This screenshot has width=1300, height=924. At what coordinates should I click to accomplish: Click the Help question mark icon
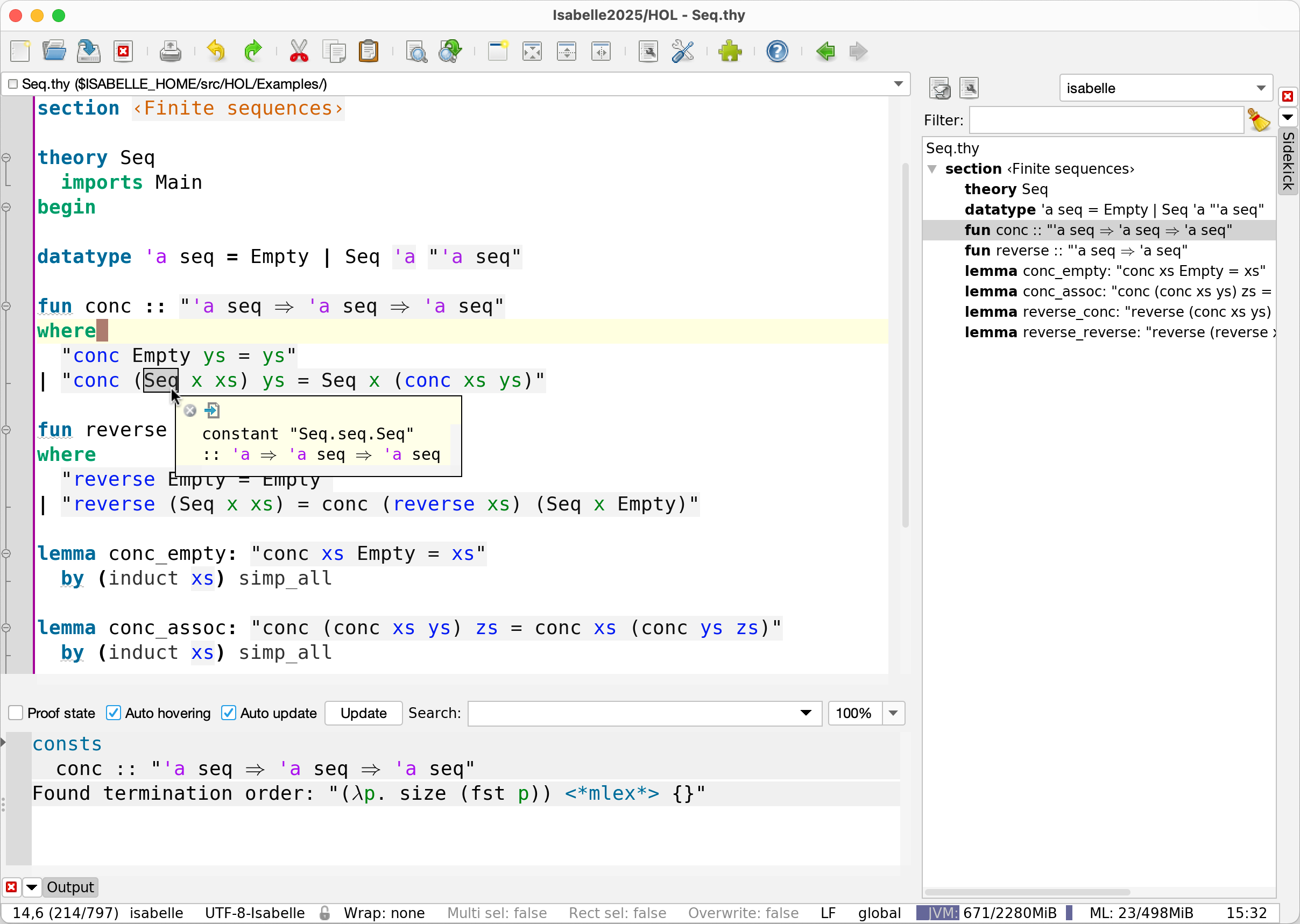pos(777,51)
